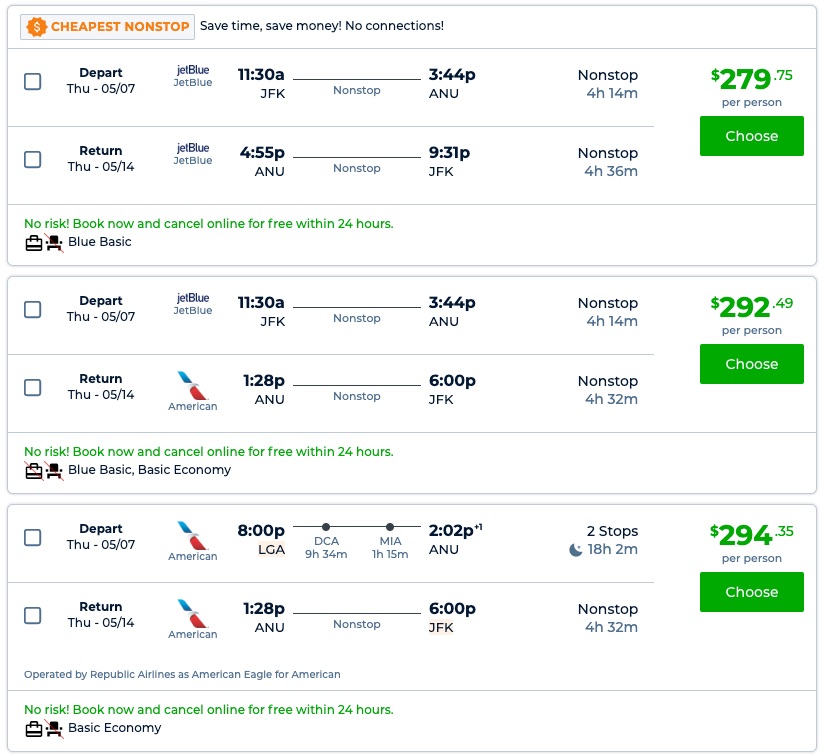This screenshot has height=755, width=822.
Task: Click the overnight moon icon beside 18h 2m
Action: (x=575, y=550)
